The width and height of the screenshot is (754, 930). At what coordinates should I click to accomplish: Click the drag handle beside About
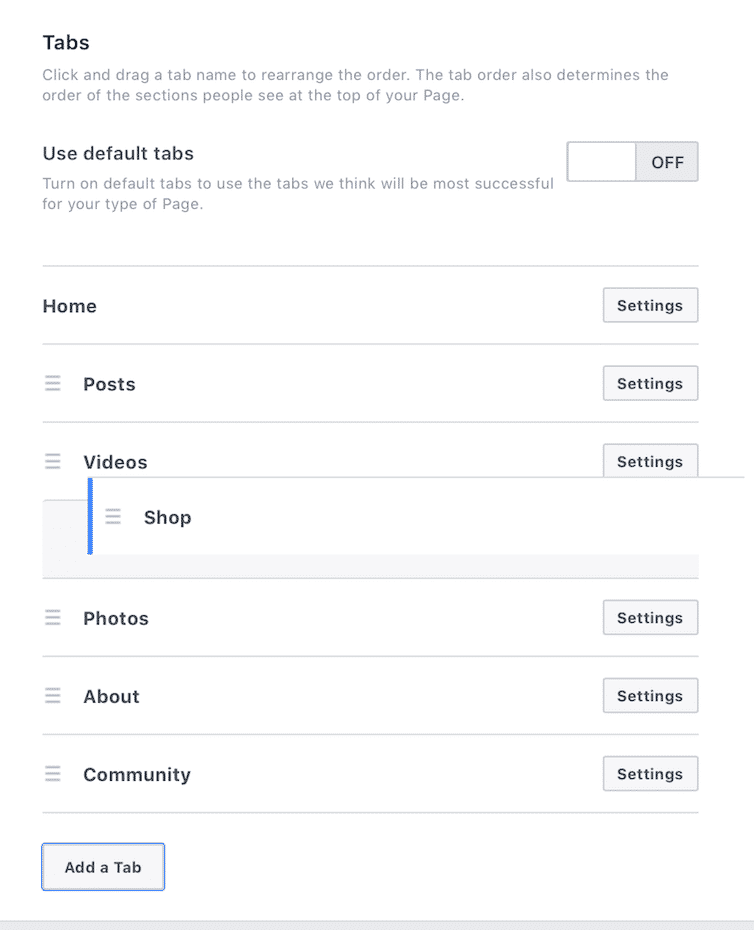(53, 696)
